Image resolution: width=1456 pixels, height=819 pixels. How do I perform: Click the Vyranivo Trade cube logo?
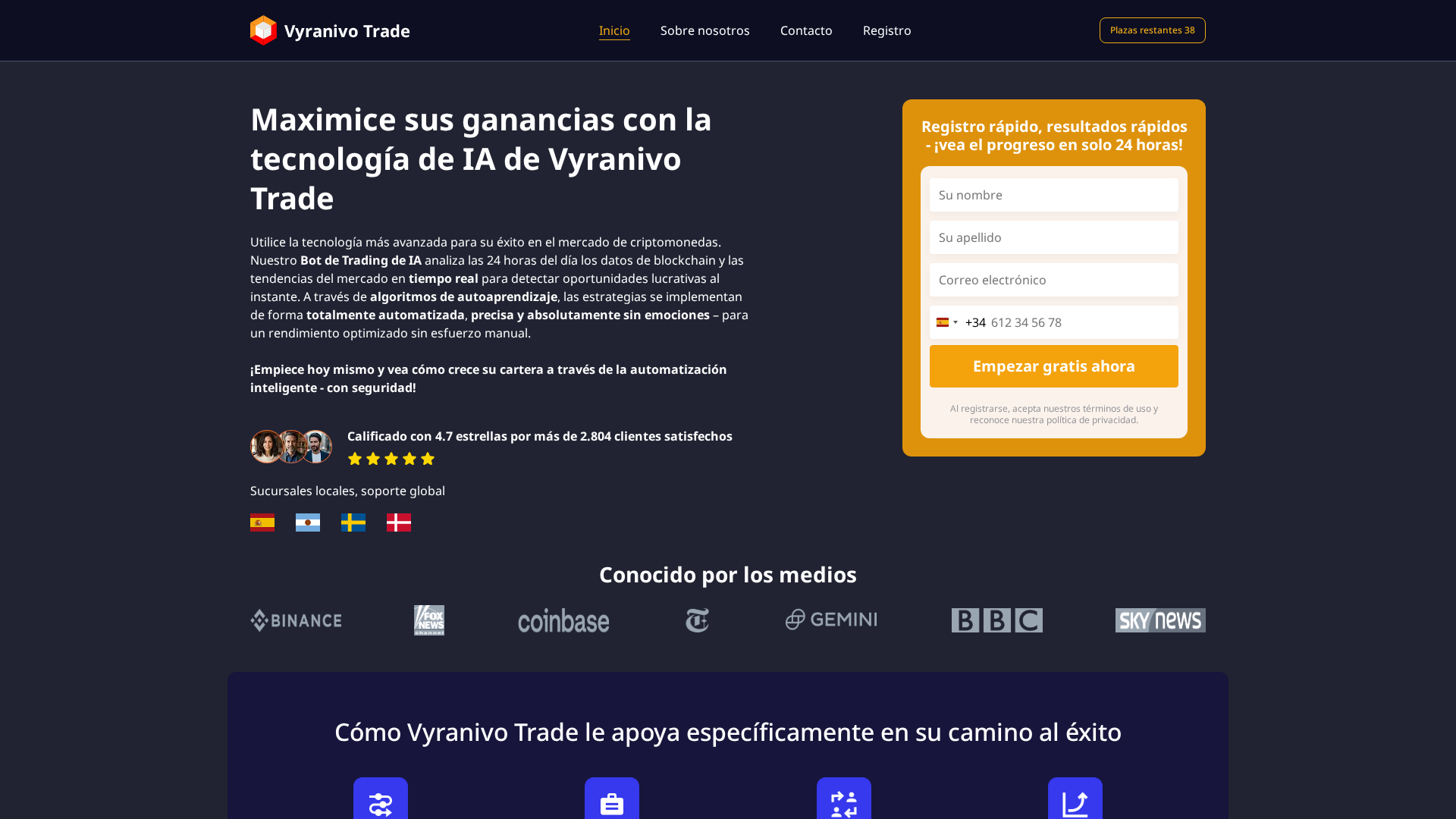(262, 30)
